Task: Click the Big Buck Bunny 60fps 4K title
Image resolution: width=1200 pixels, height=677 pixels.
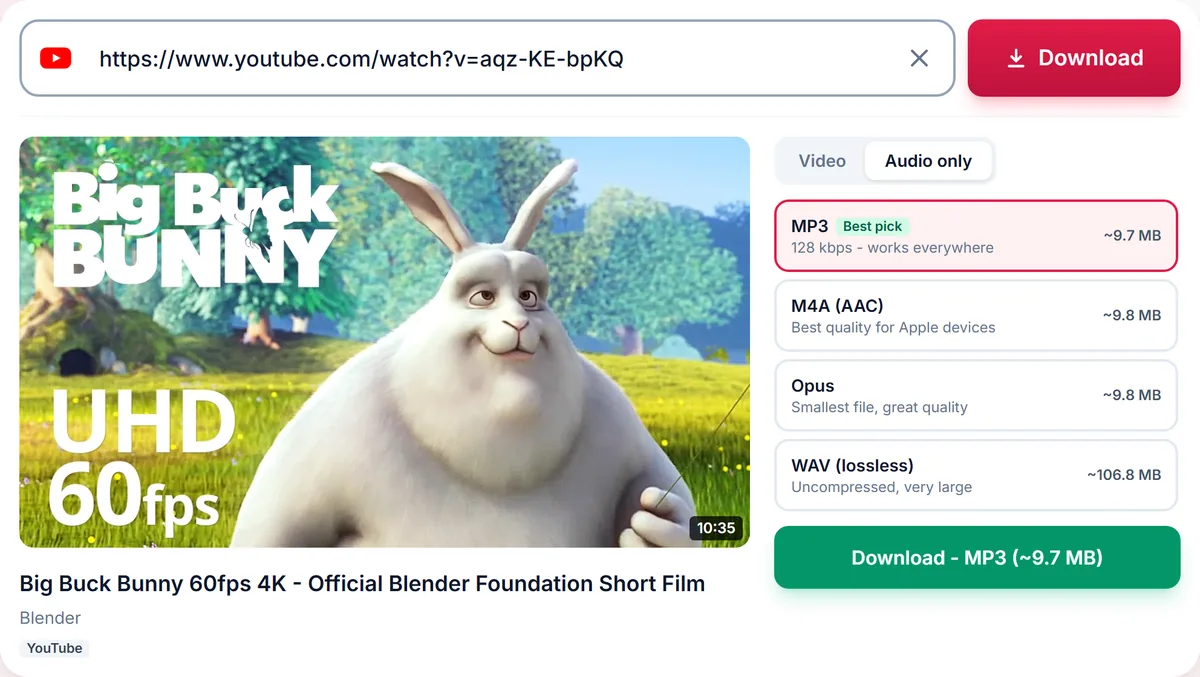Action: click(362, 583)
